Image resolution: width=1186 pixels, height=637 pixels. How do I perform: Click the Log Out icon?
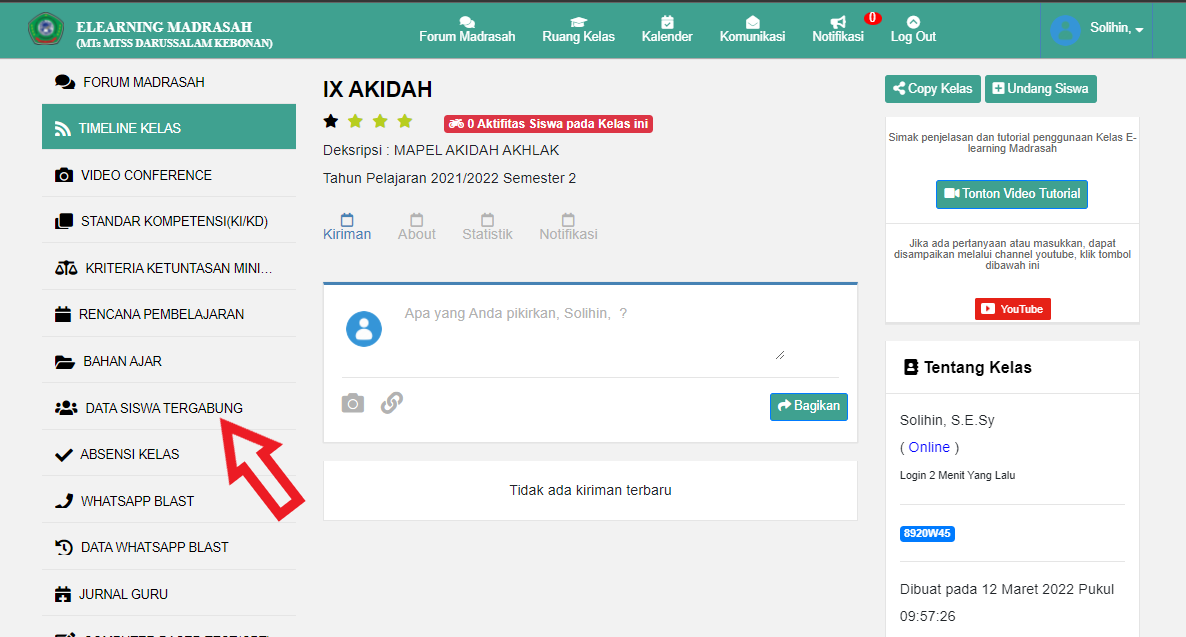tap(913, 22)
